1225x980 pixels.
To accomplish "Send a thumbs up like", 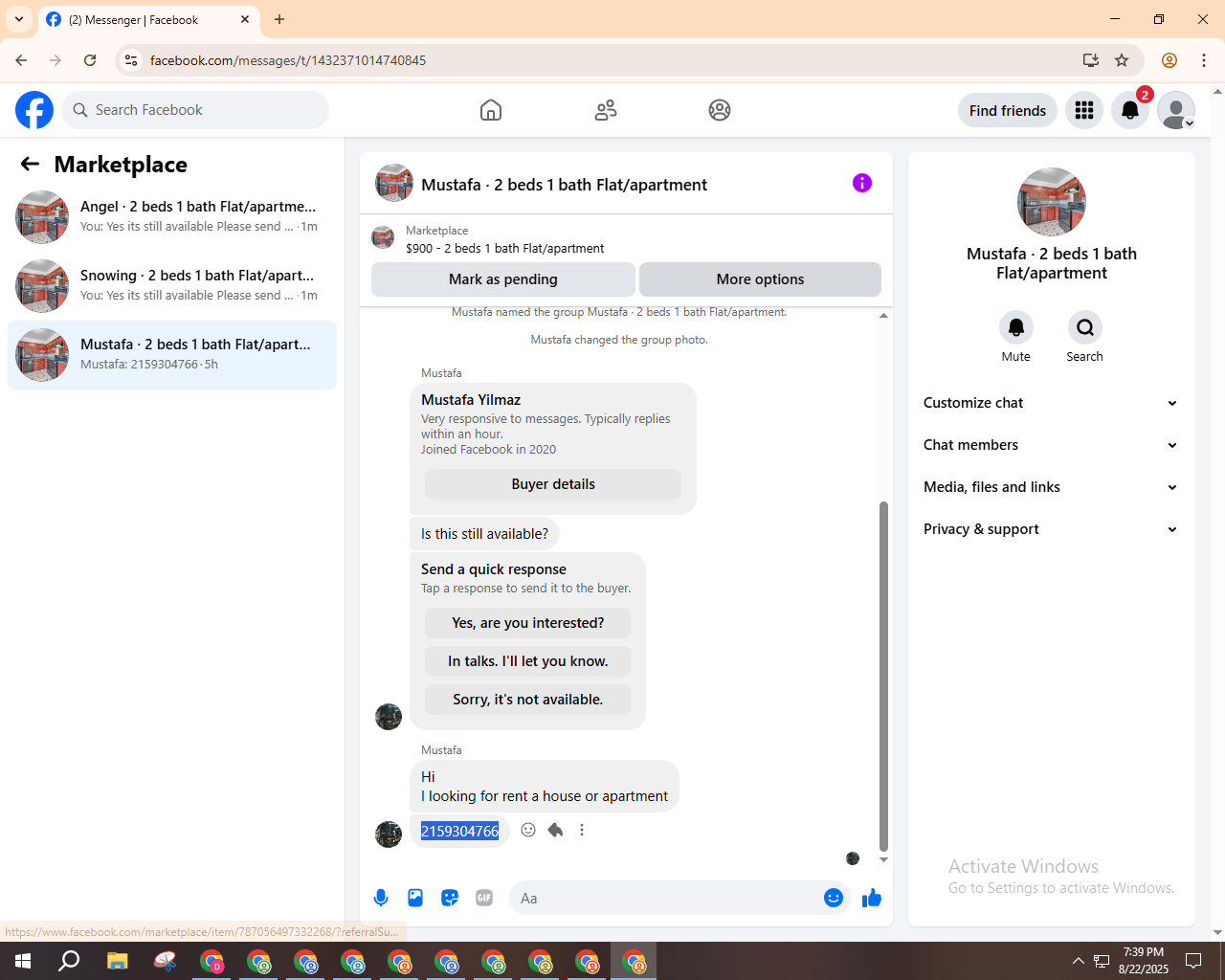I will click(x=872, y=898).
